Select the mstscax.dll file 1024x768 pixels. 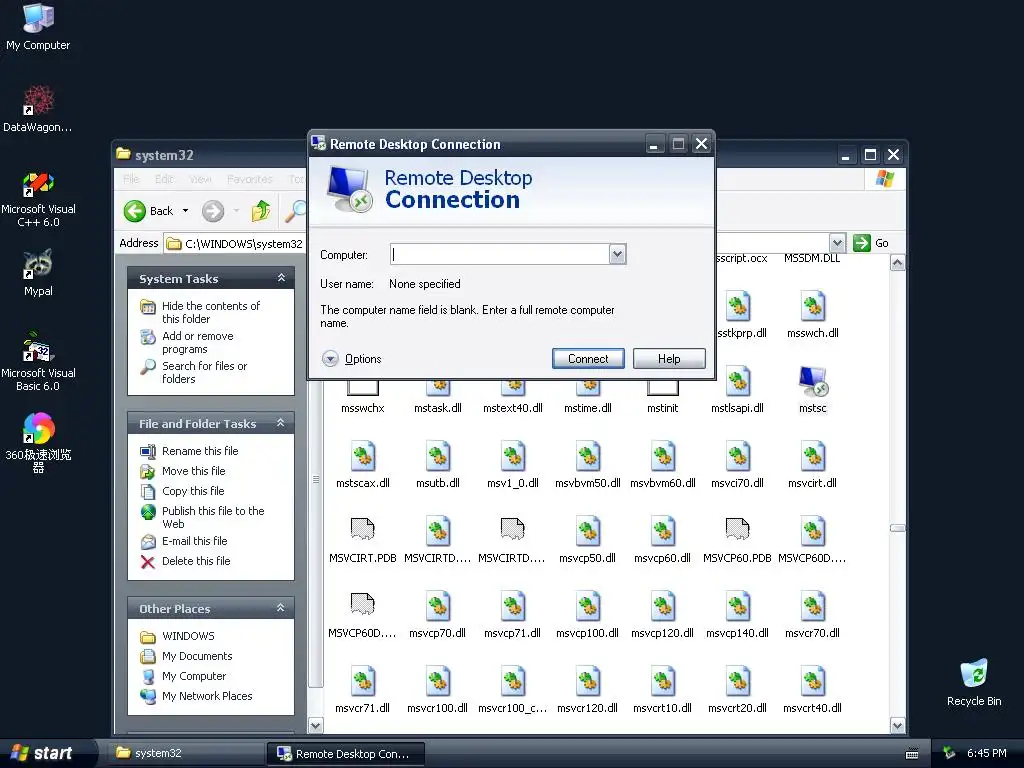coord(362,465)
